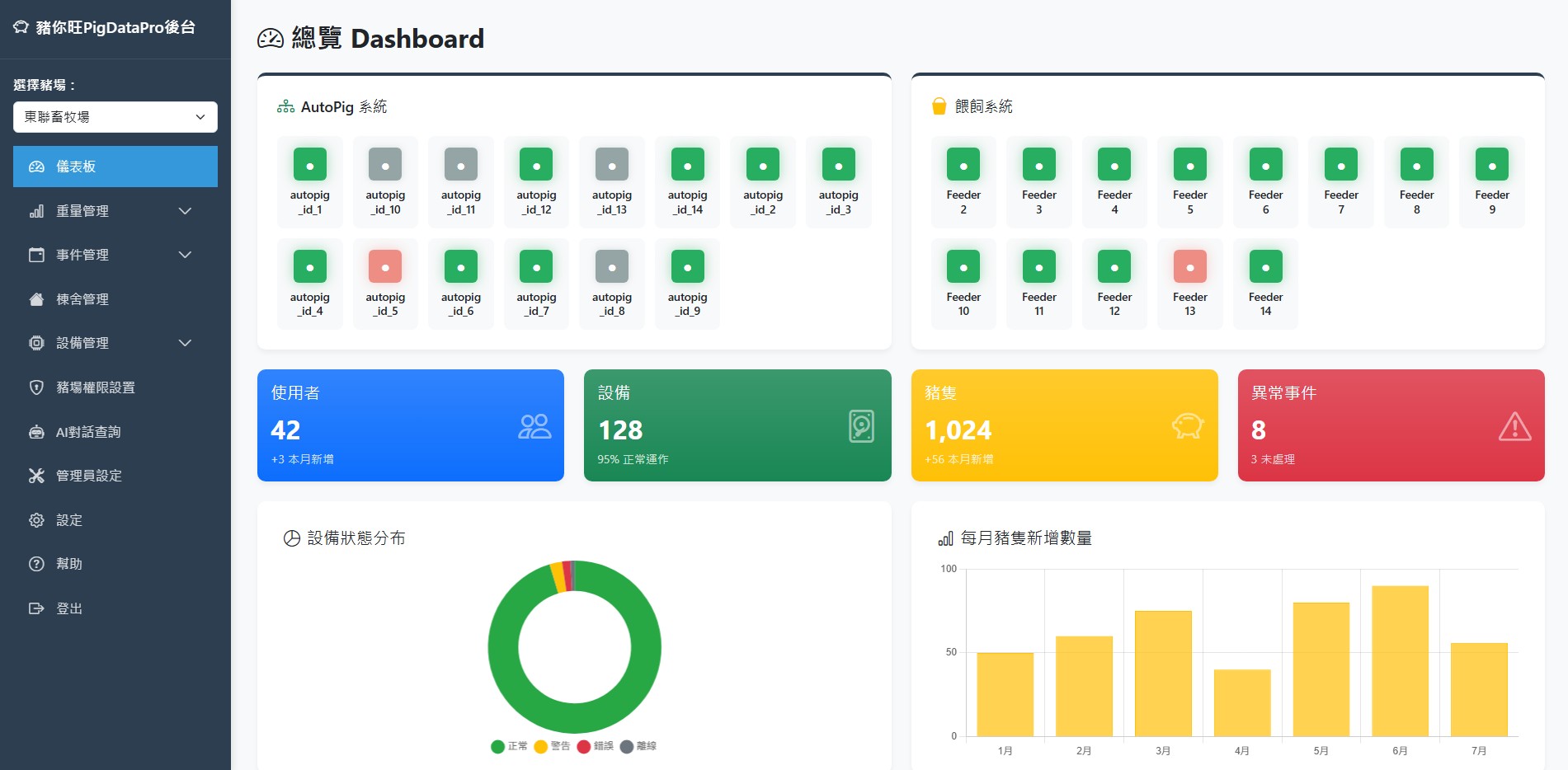The width and height of the screenshot is (1568, 770).
Task: Open the 設備 stats card showing 128
Action: 737,425
